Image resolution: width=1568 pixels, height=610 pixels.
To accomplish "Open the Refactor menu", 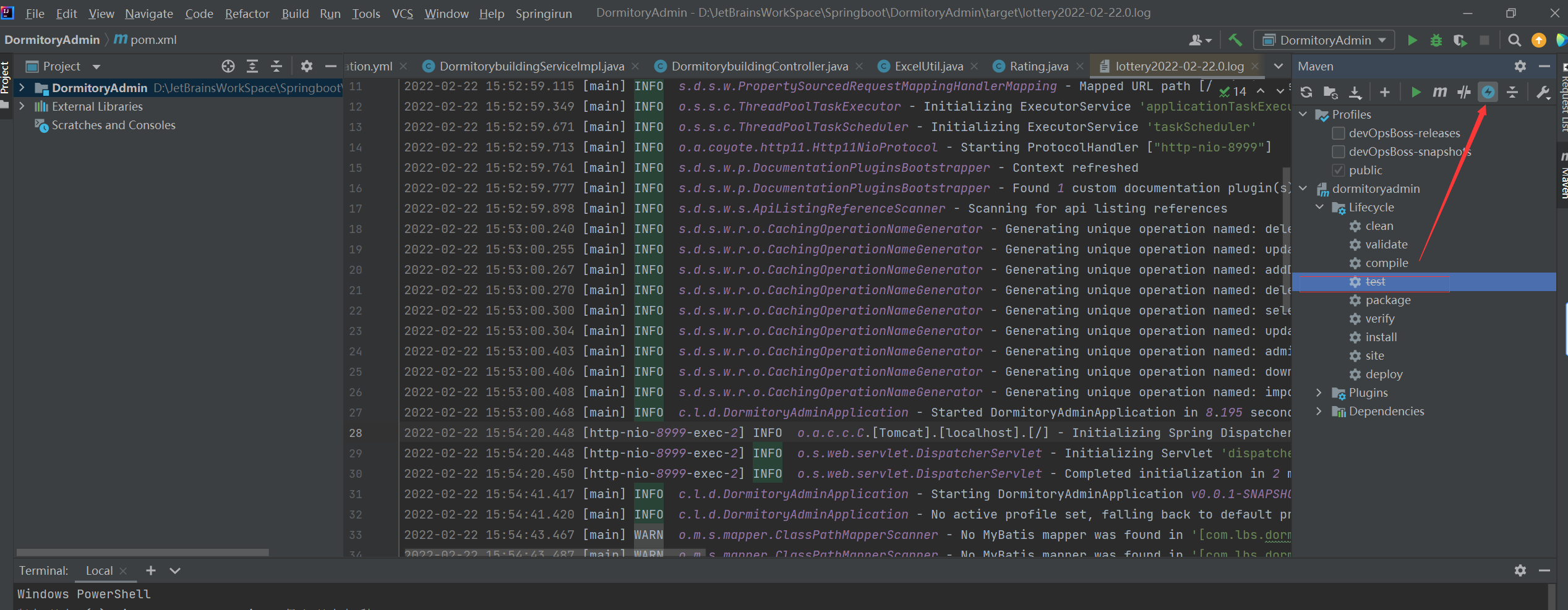I will [x=247, y=13].
